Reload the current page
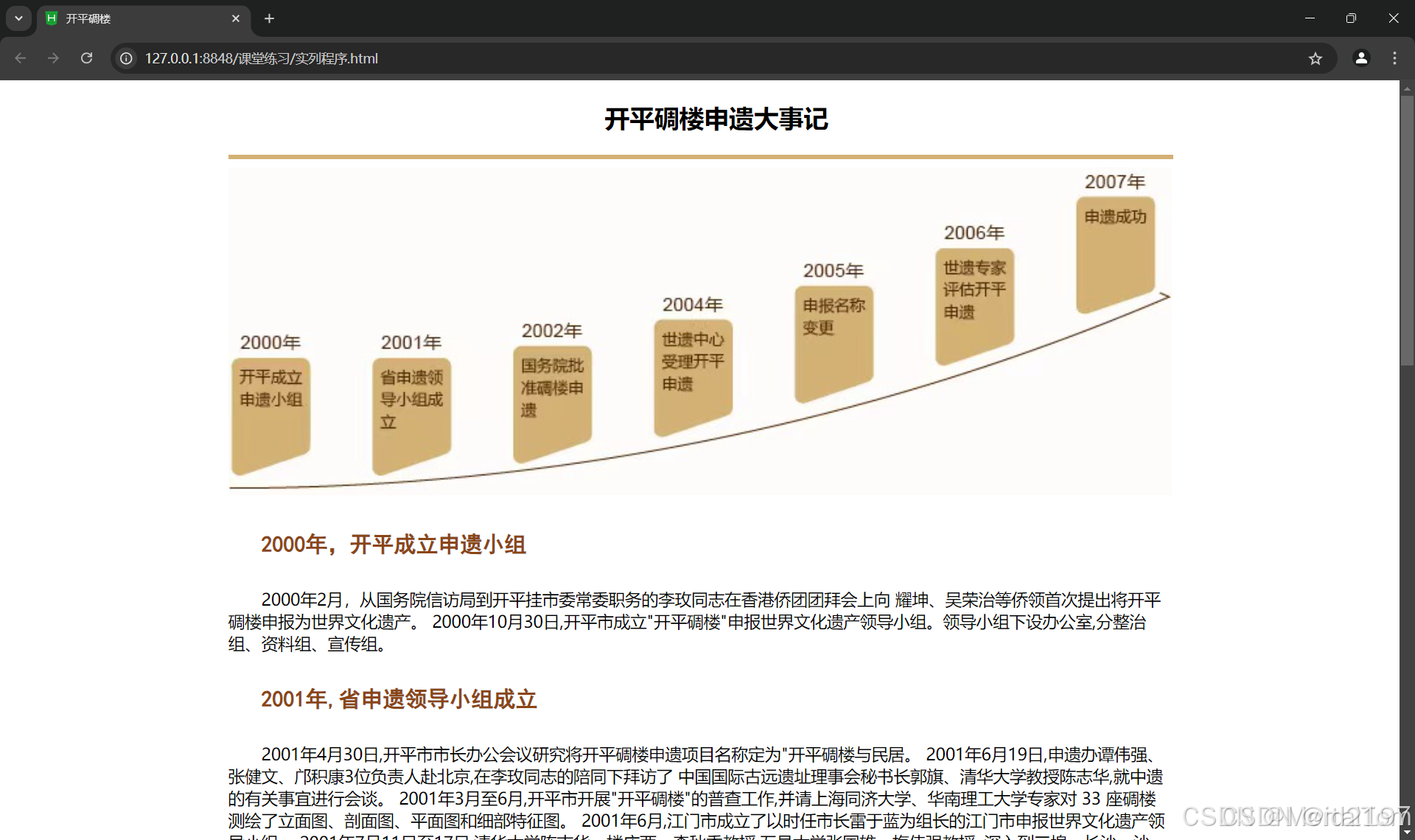Screen dimensions: 1415x840 (87, 58)
